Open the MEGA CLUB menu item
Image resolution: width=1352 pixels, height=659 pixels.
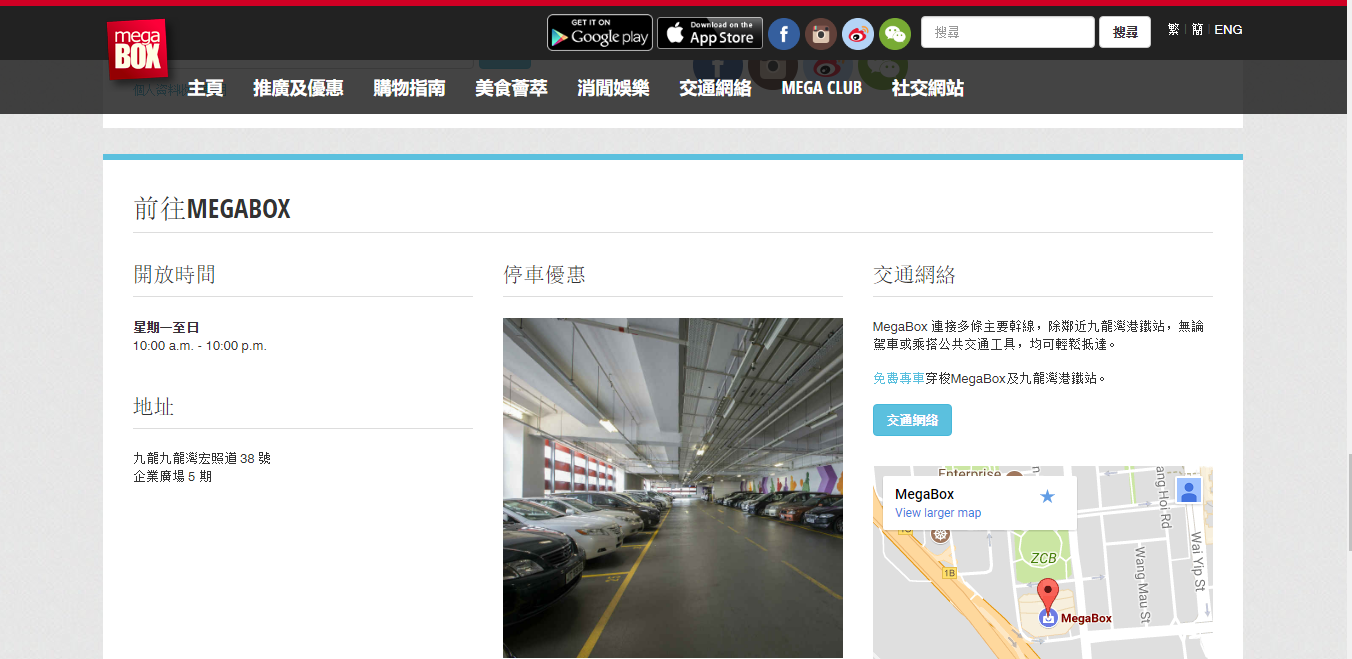click(821, 88)
